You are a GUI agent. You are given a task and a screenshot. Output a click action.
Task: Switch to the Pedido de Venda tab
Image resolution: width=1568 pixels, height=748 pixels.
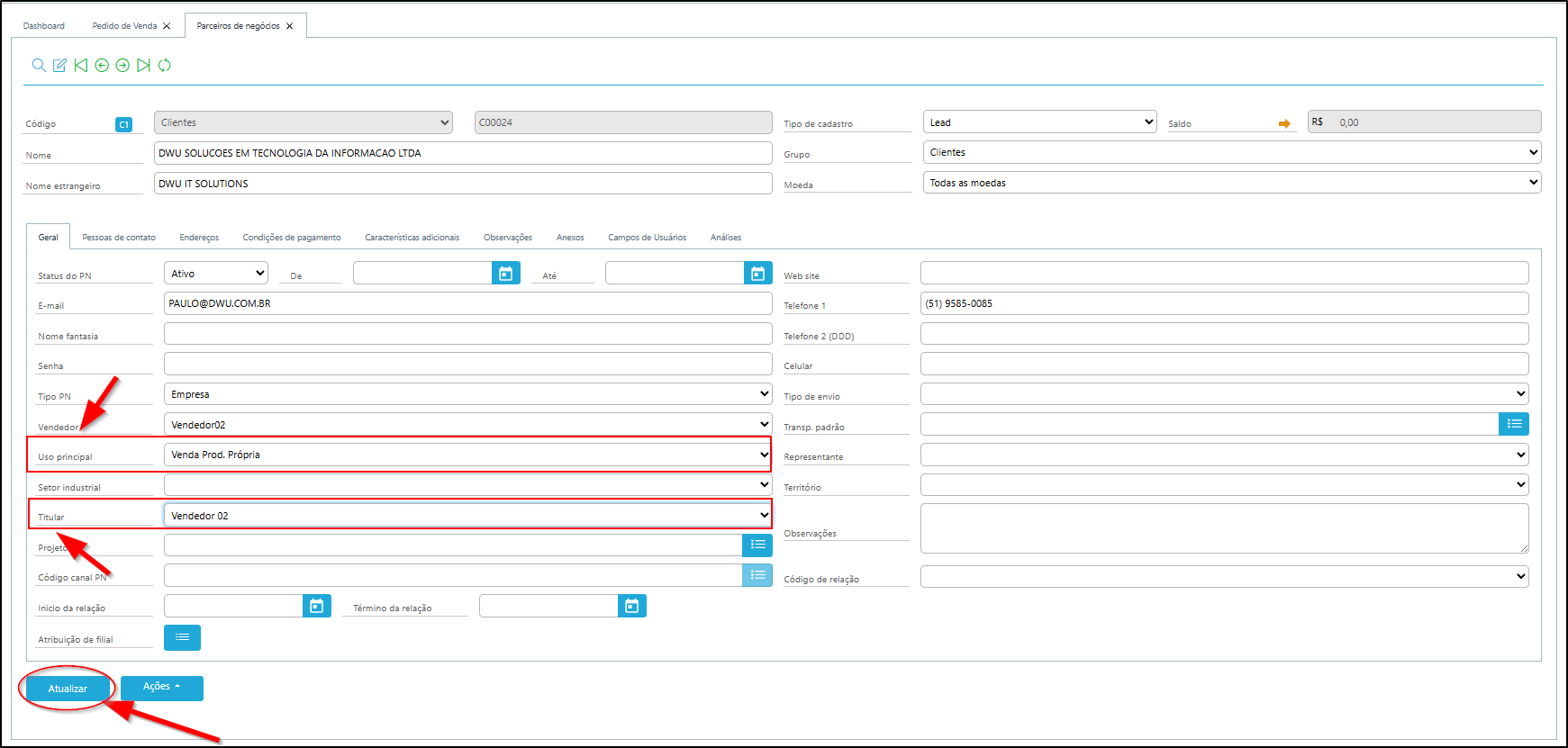coord(124,26)
